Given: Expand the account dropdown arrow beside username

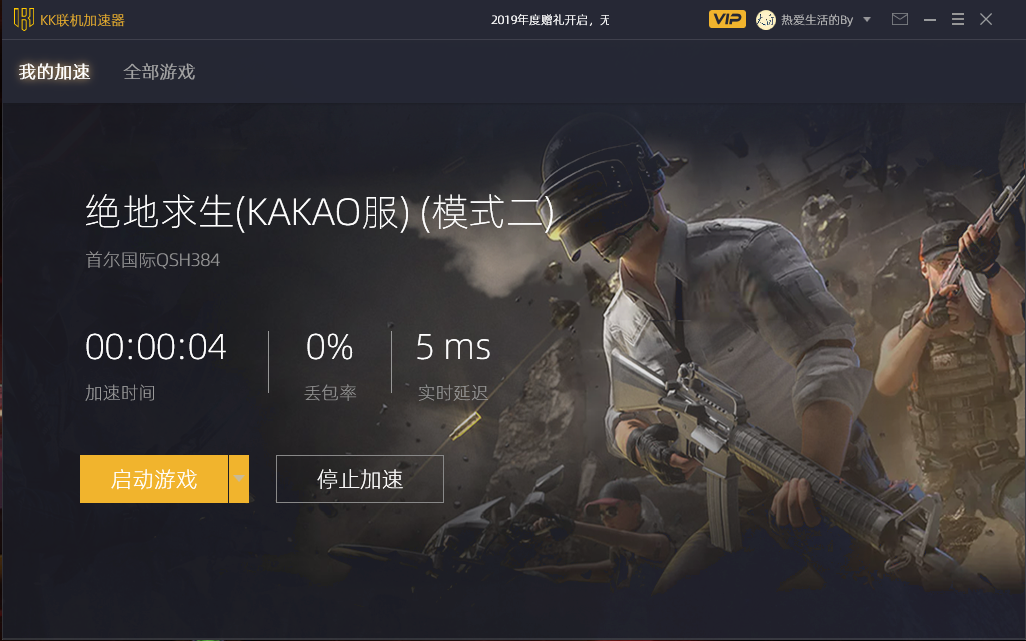Looking at the screenshot, I should (867, 20).
